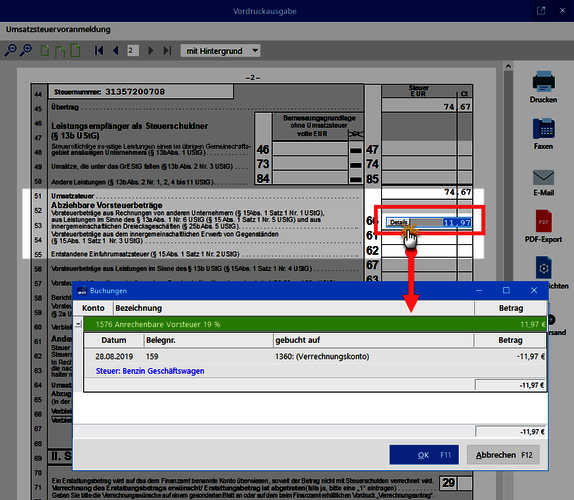Click the Details button in field 66

(x=398, y=222)
